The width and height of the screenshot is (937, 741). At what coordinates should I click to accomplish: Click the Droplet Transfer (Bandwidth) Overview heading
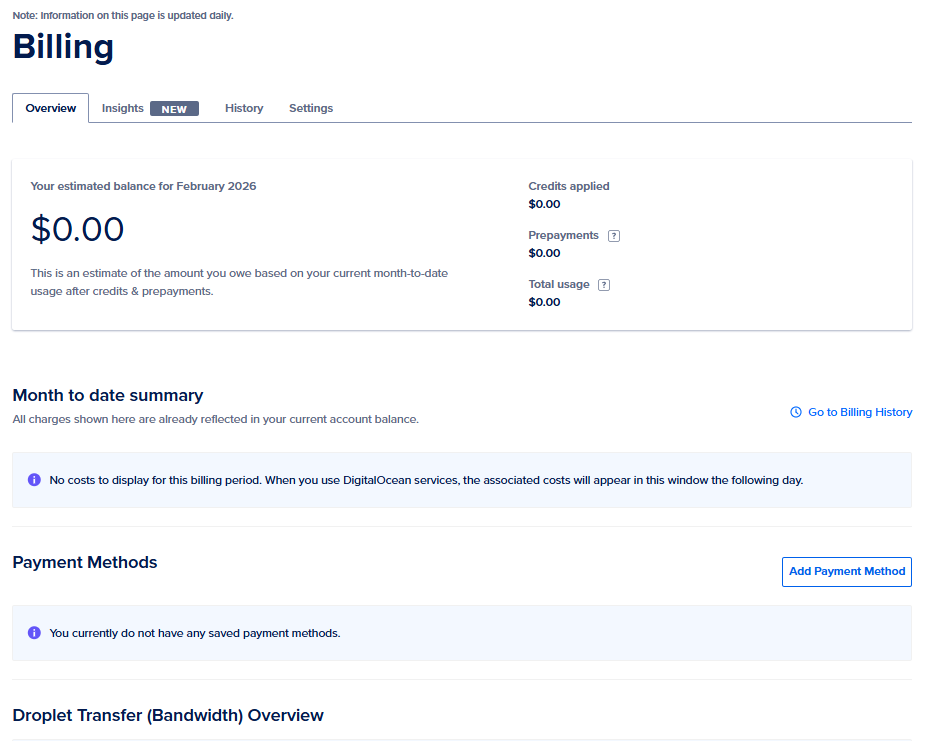point(168,715)
